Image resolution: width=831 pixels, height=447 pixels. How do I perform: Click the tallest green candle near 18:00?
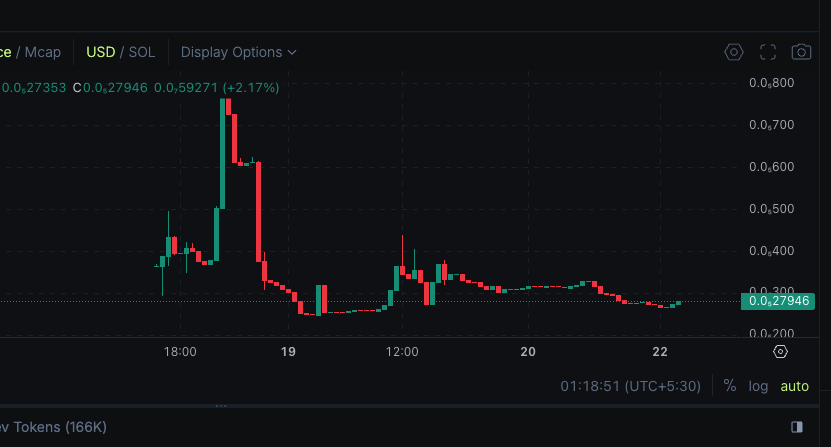click(x=223, y=154)
